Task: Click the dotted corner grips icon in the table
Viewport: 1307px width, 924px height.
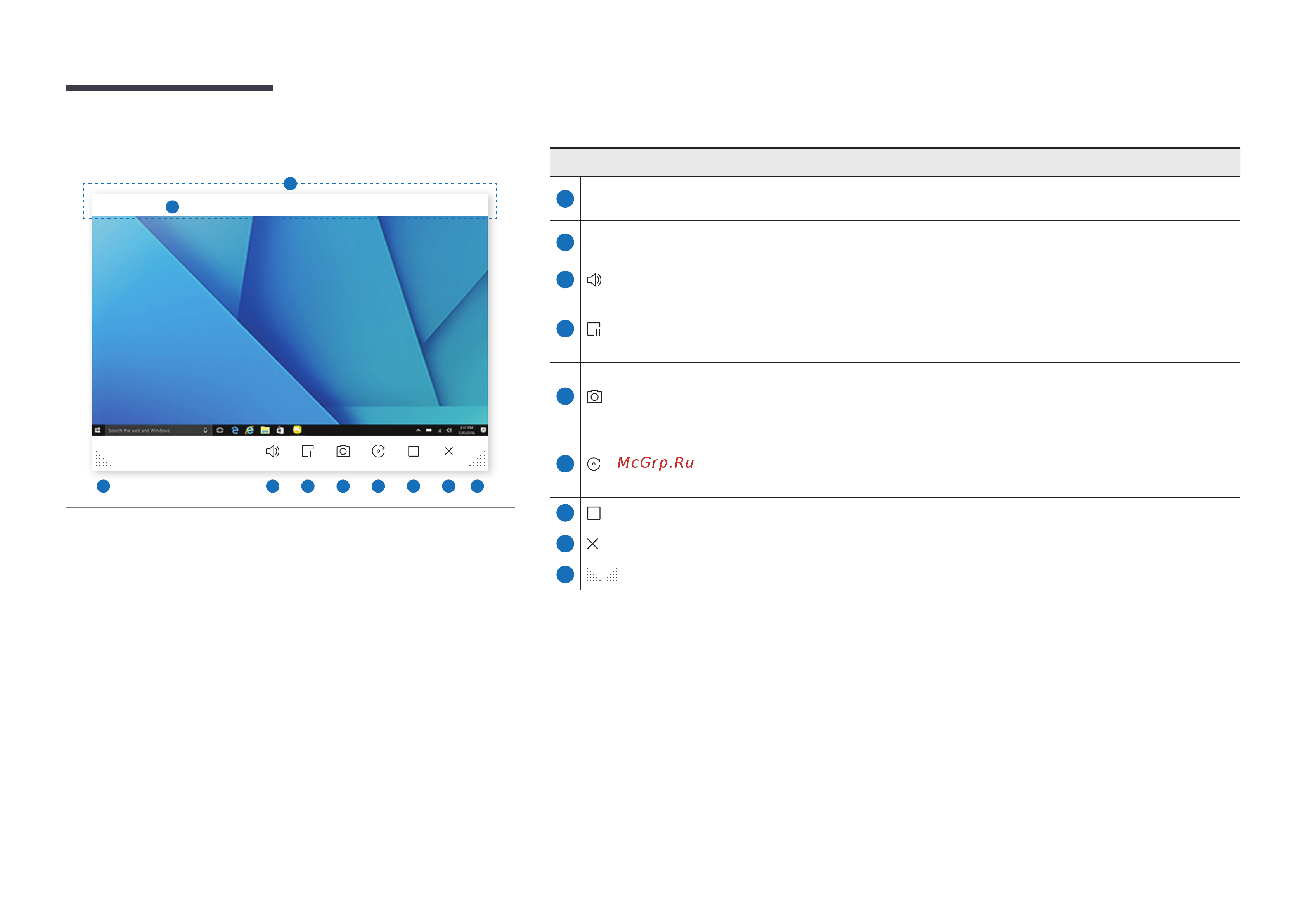Action: [x=602, y=574]
